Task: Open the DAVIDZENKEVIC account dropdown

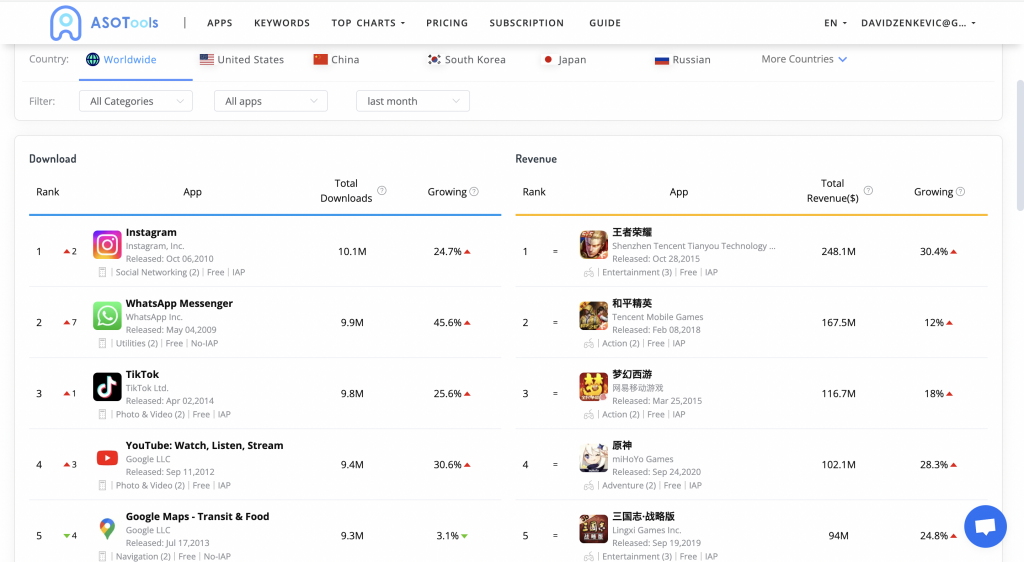Action: tap(918, 23)
